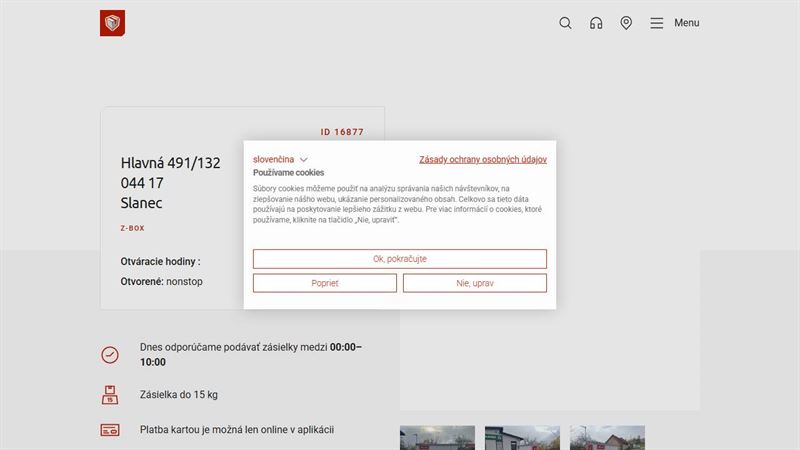Click the card payment icon
This screenshot has width=800, height=450.
pos(110,430)
